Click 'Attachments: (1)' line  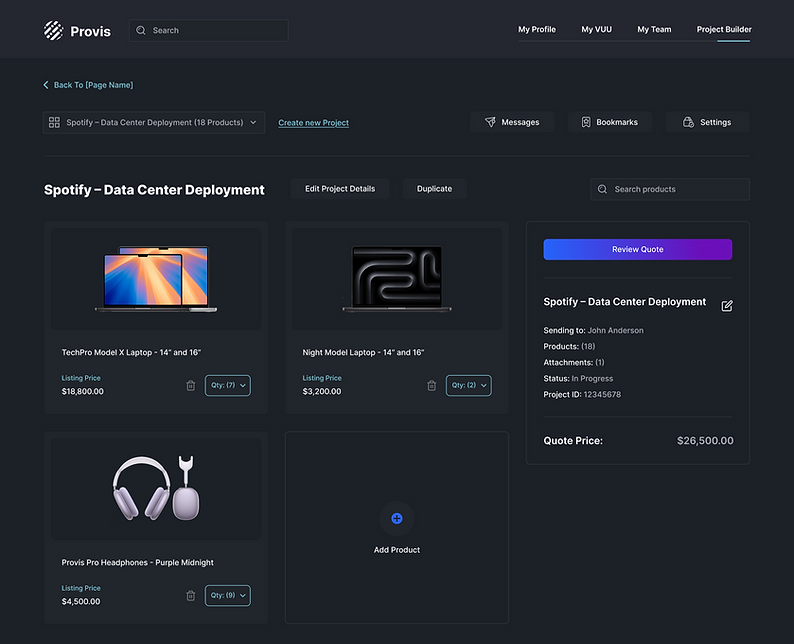[574, 363]
